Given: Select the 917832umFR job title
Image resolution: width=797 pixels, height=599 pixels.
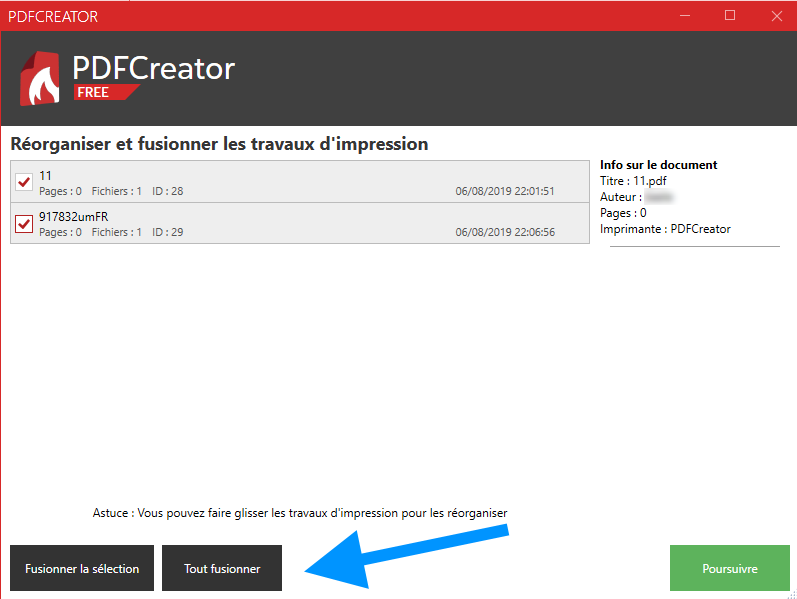Looking at the screenshot, I should [x=74, y=217].
